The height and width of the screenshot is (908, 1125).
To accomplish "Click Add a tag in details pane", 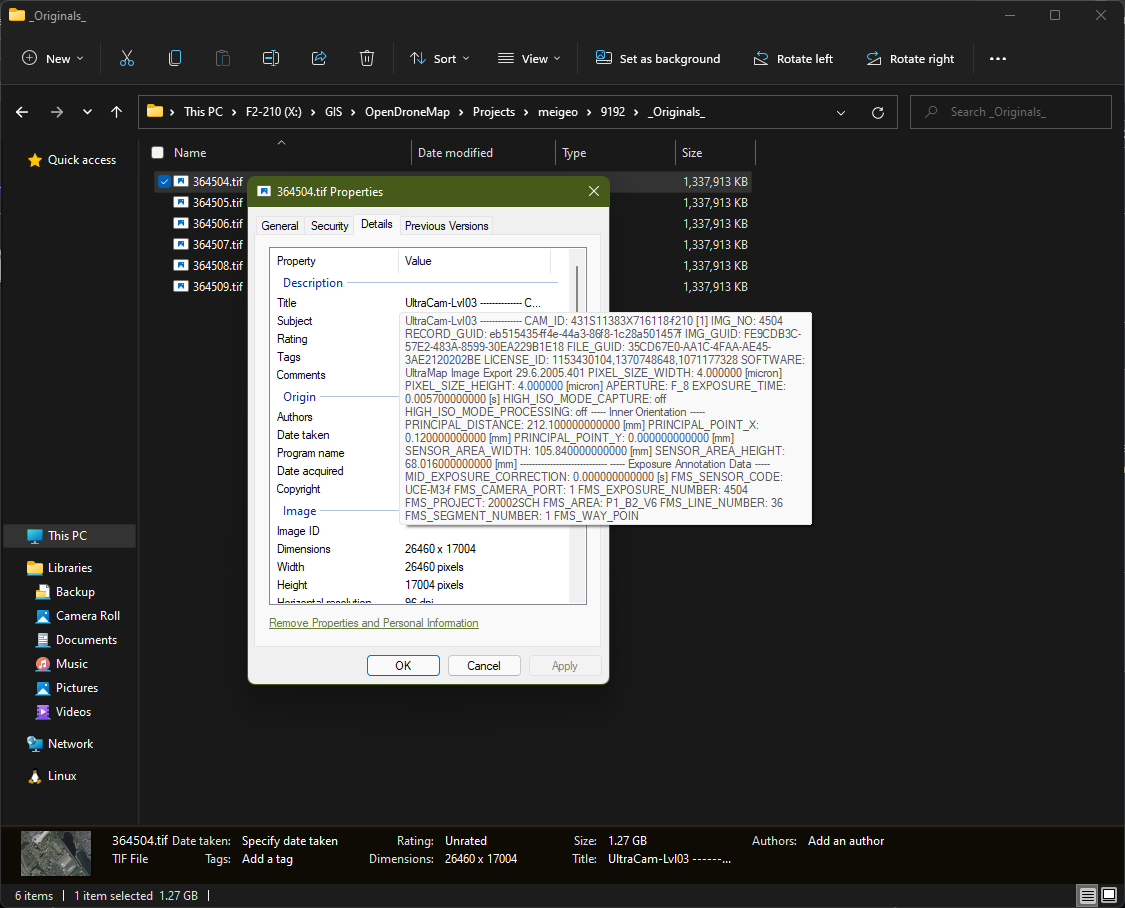I will [267, 859].
